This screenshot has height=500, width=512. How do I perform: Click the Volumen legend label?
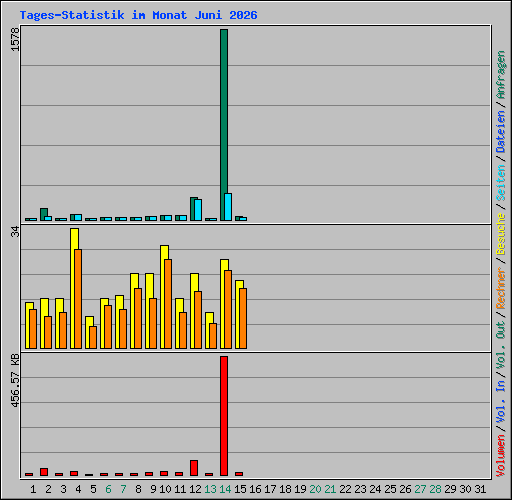[501, 455]
